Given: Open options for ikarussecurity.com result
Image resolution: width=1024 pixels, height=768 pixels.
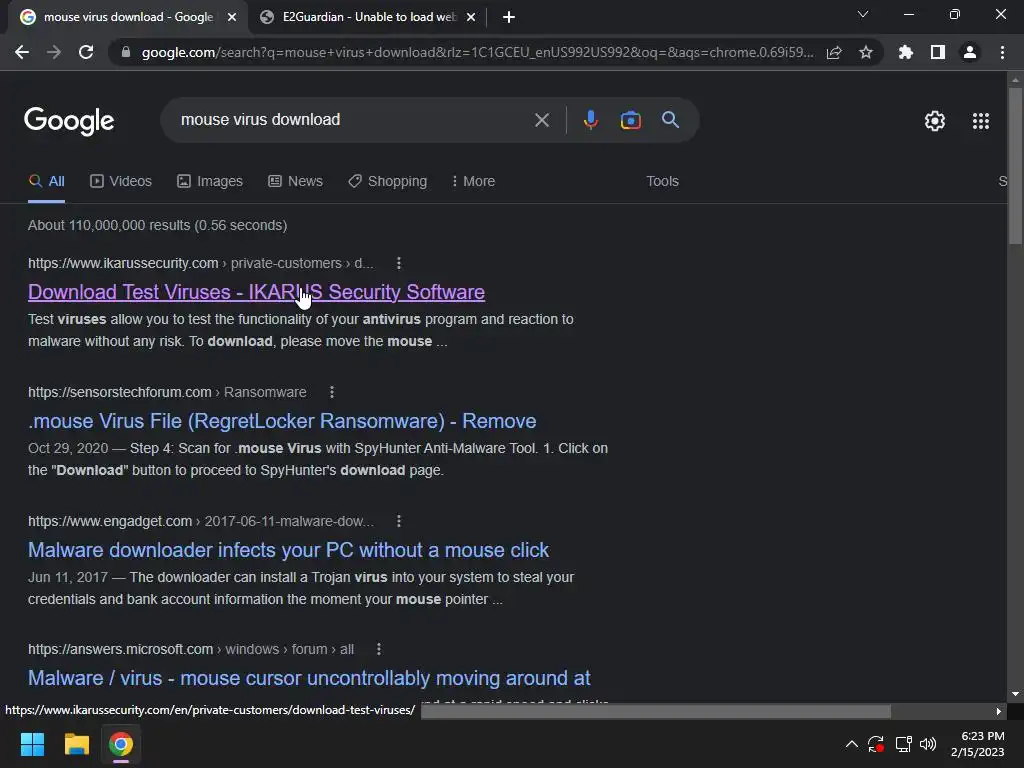Looking at the screenshot, I should (x=399, y=263).
